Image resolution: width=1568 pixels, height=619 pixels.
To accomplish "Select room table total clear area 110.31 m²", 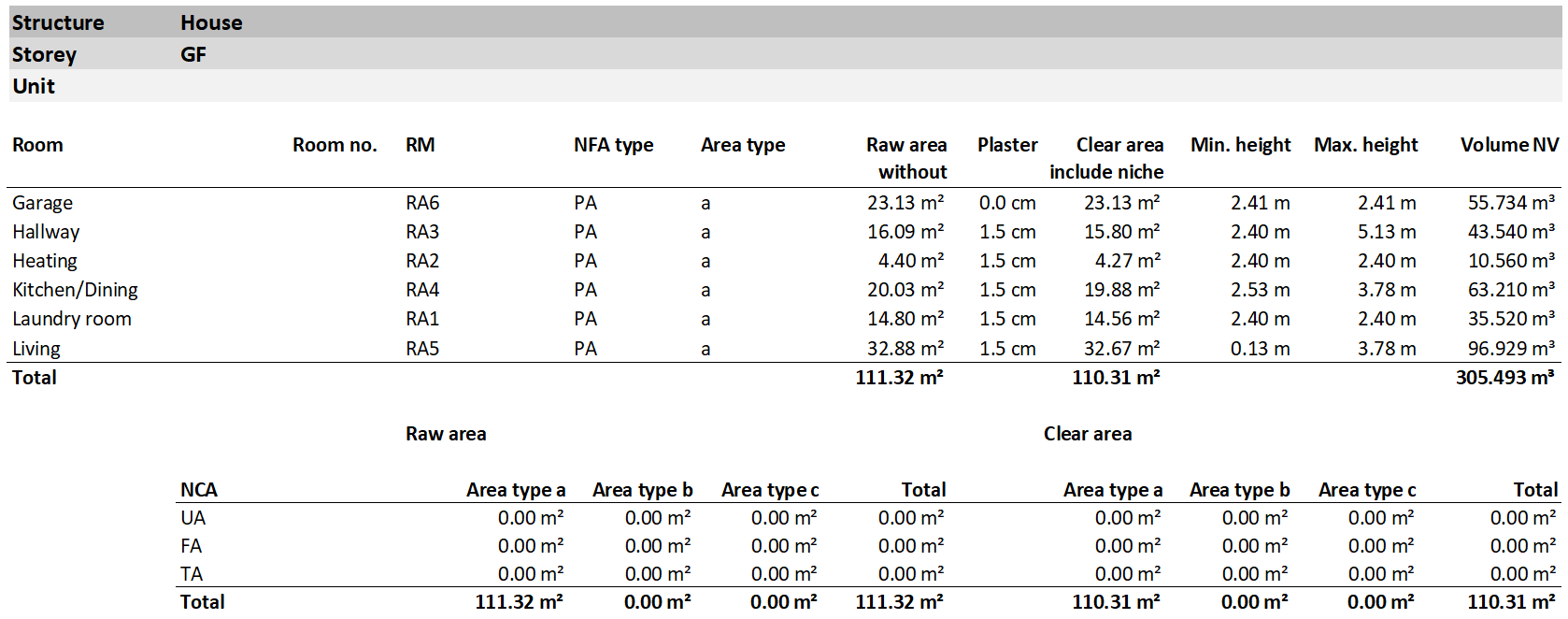I will [1116, 378].
